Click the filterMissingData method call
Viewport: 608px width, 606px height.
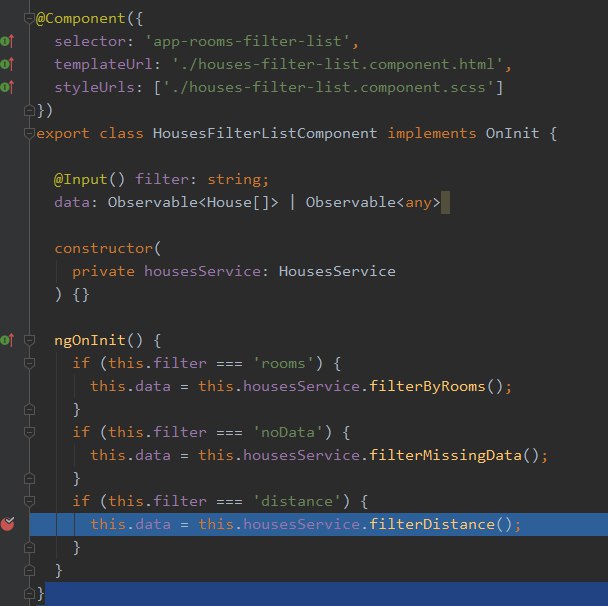445,455
